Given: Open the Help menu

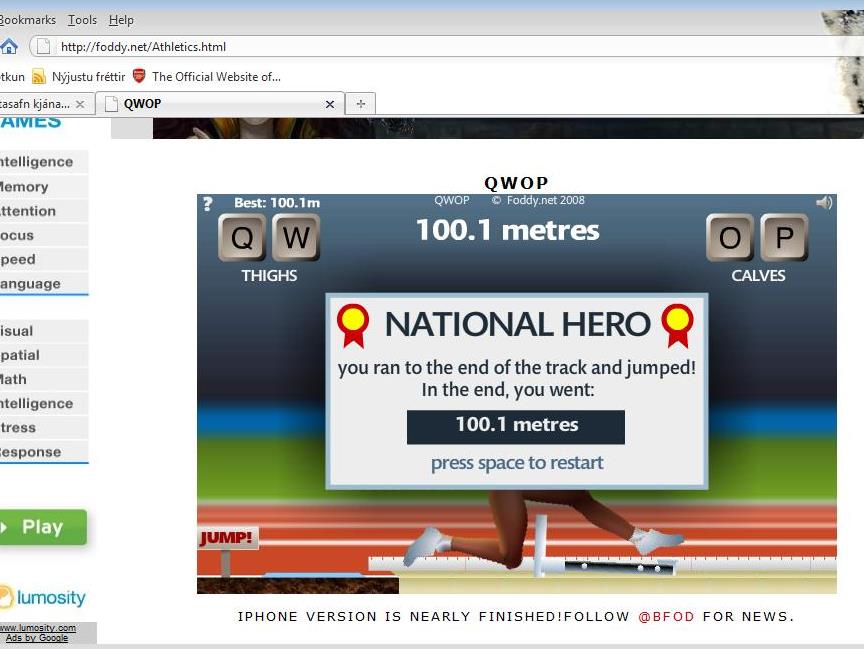Looking at the screenshot, I should 121,20.
